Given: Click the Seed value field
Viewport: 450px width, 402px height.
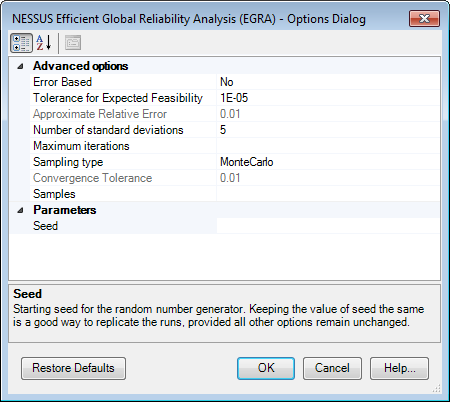Looking at the screenshot, I should click(328, 226).
